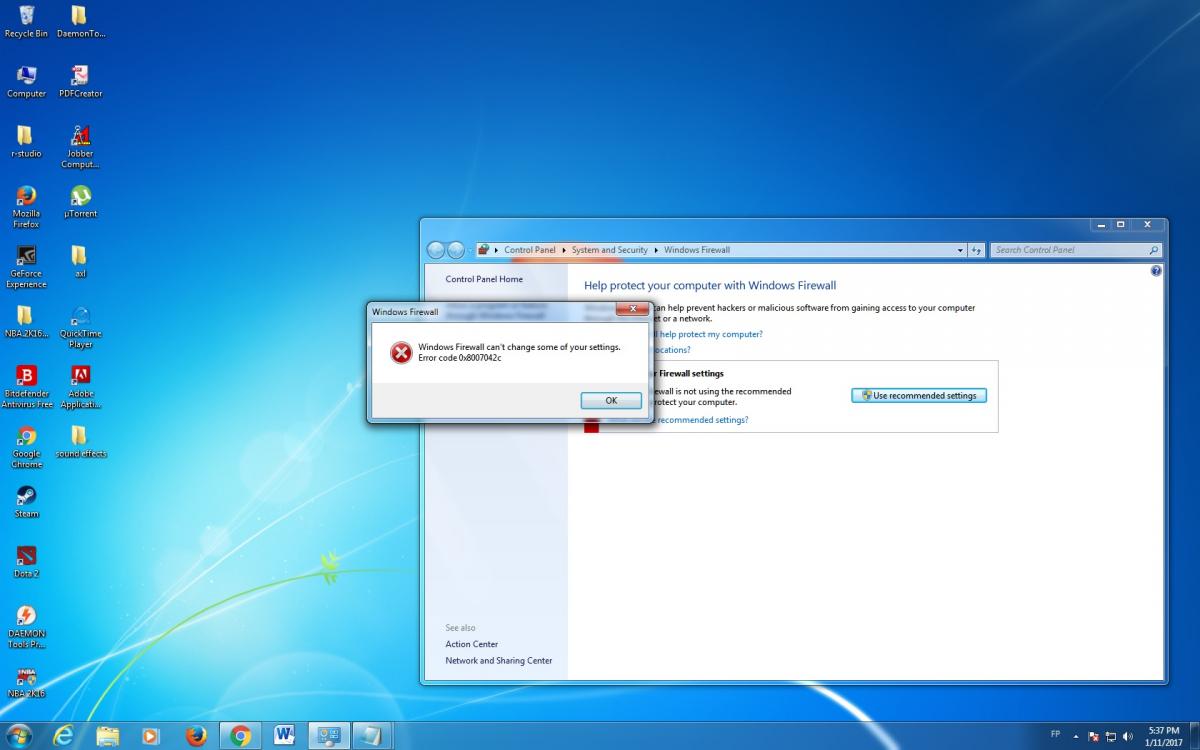The image size is (1200, 750).
Task: Select the QuickTime Player desktop shortcut
Action: point(80,327)
